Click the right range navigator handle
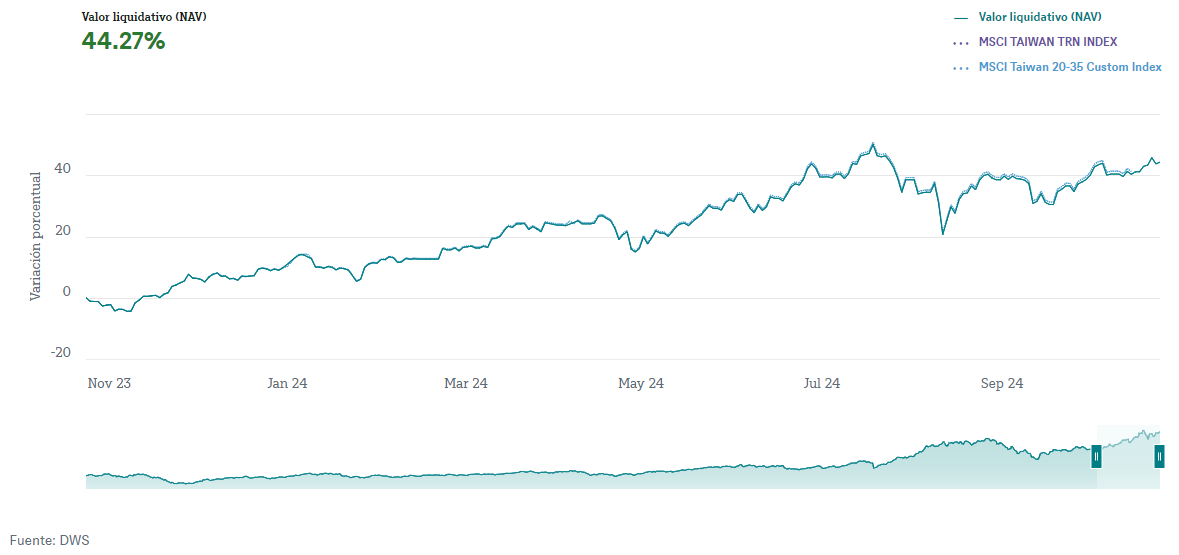This screenshot has width=1179, height=555. point(1159,456)
